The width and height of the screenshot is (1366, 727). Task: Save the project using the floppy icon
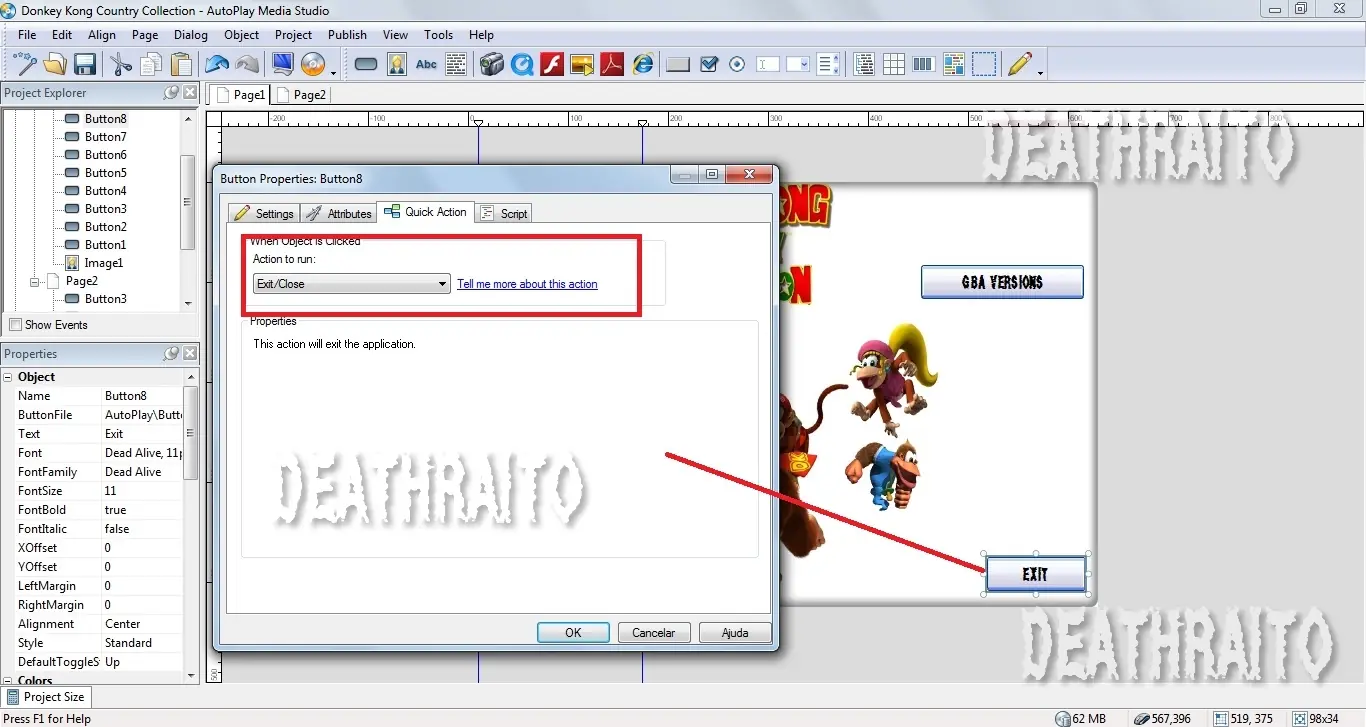point(85,64)
